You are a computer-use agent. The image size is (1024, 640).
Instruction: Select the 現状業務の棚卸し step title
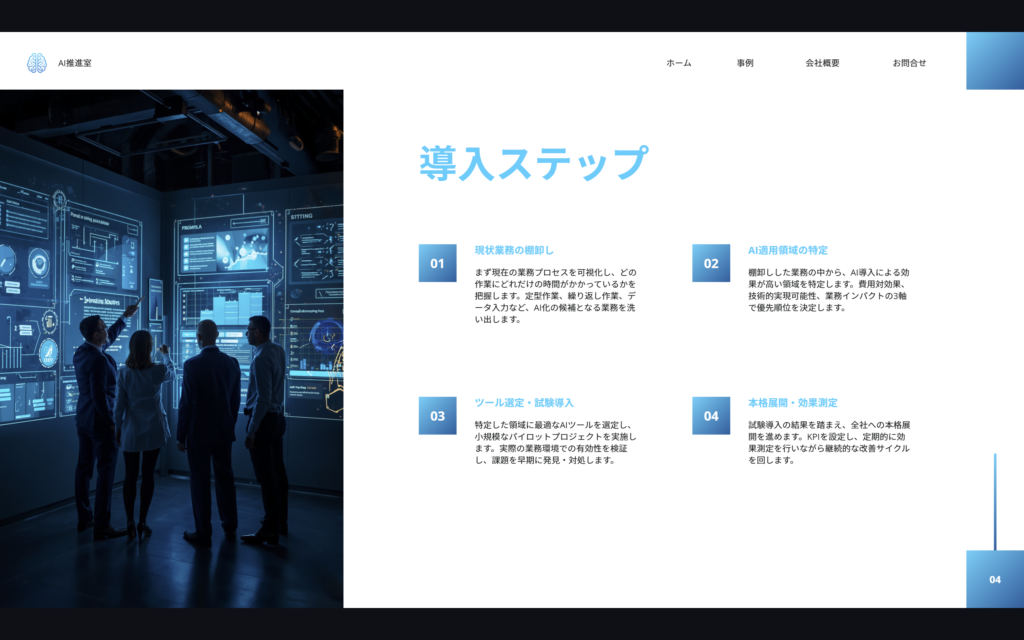(514, 250)
